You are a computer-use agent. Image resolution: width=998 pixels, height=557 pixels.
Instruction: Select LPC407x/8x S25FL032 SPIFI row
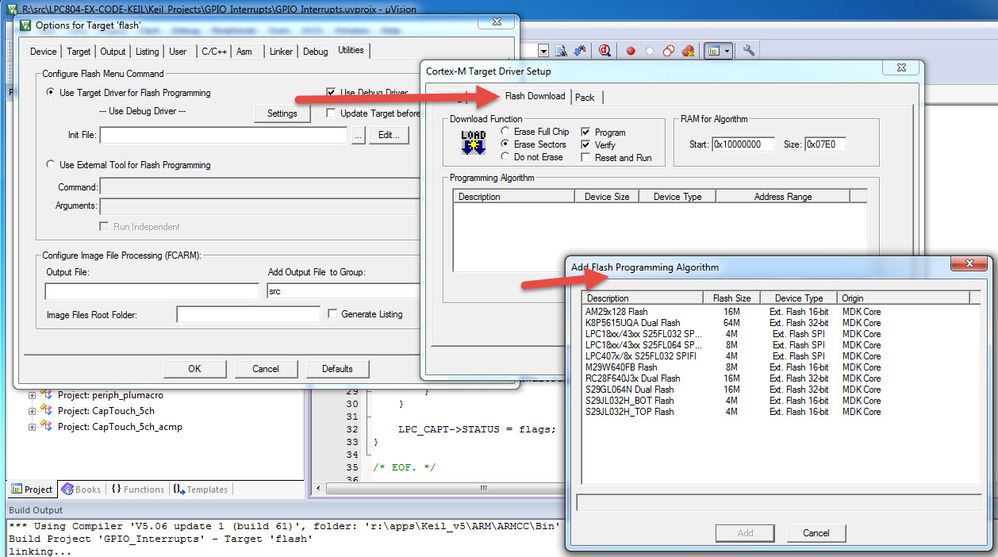[780, 356]
